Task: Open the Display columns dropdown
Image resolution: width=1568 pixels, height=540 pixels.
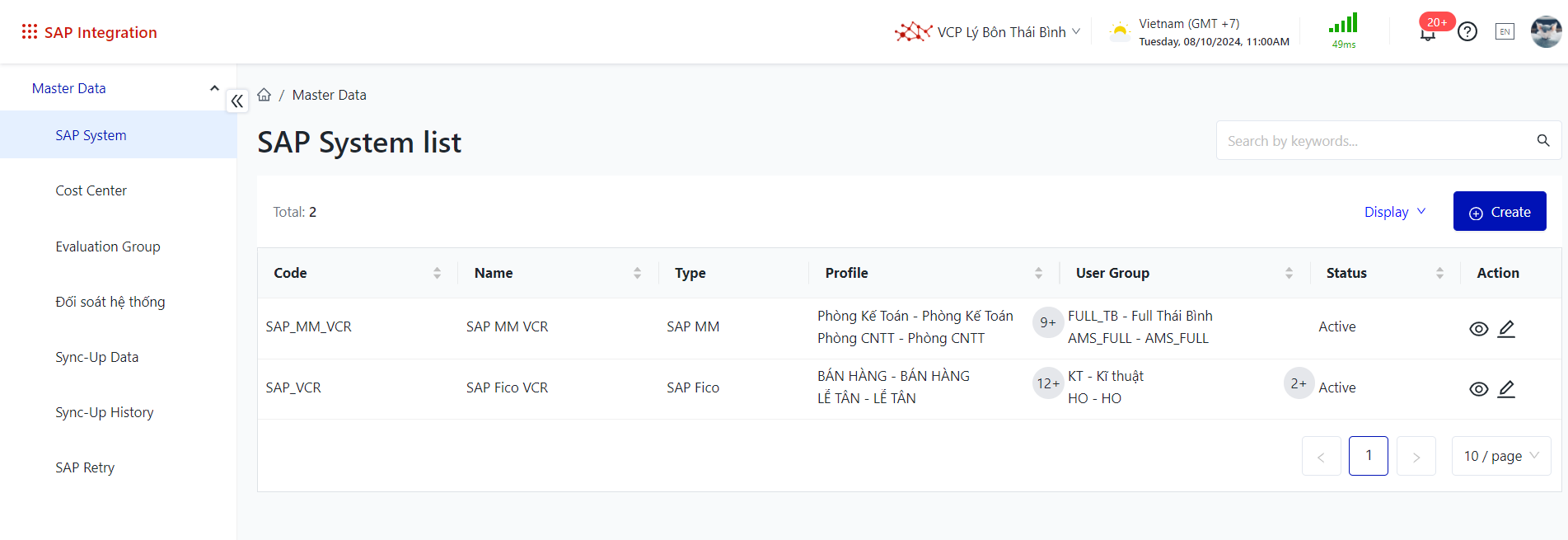Action: (1394, 212)
